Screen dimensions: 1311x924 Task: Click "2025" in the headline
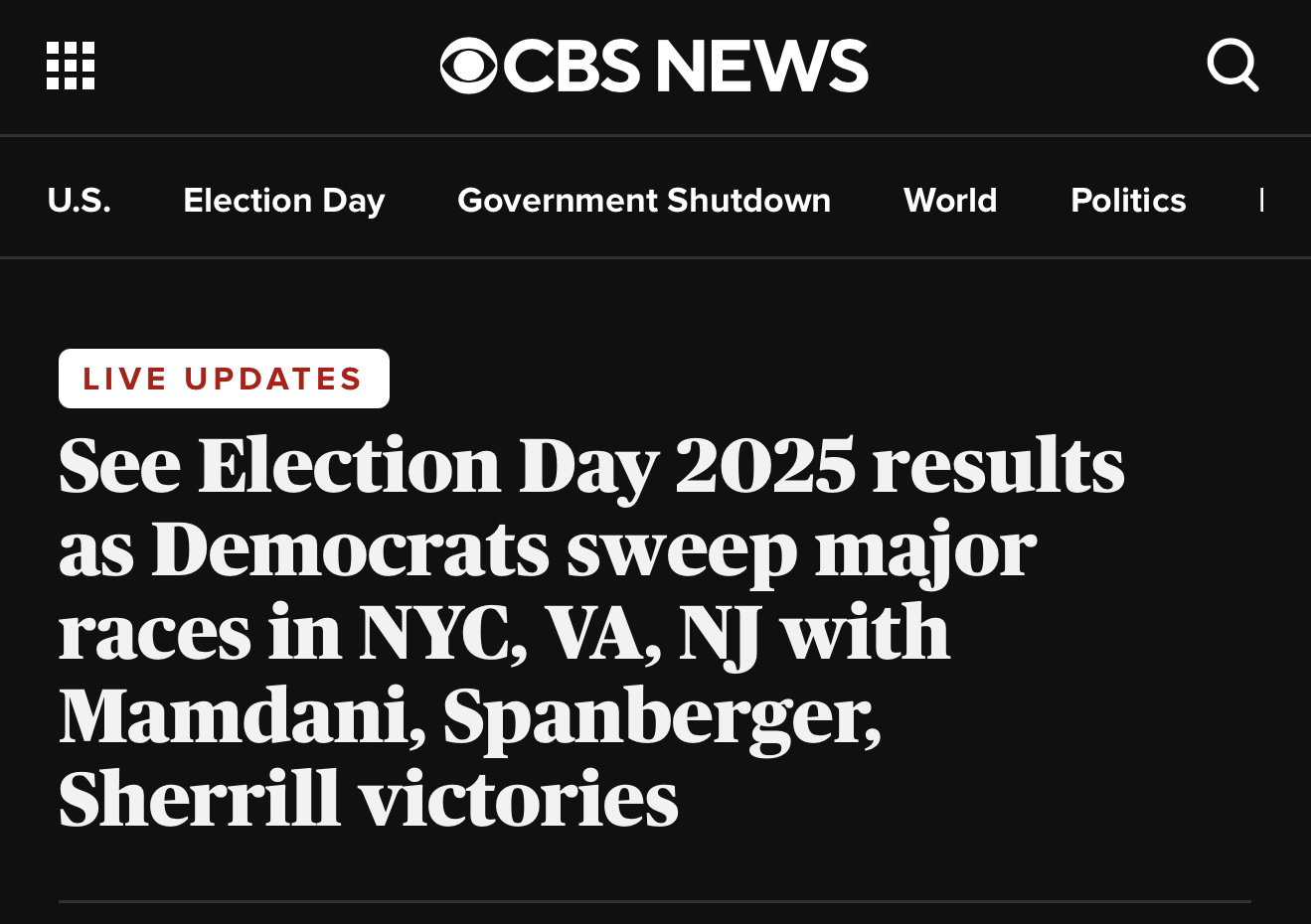(x=764, y=465)
